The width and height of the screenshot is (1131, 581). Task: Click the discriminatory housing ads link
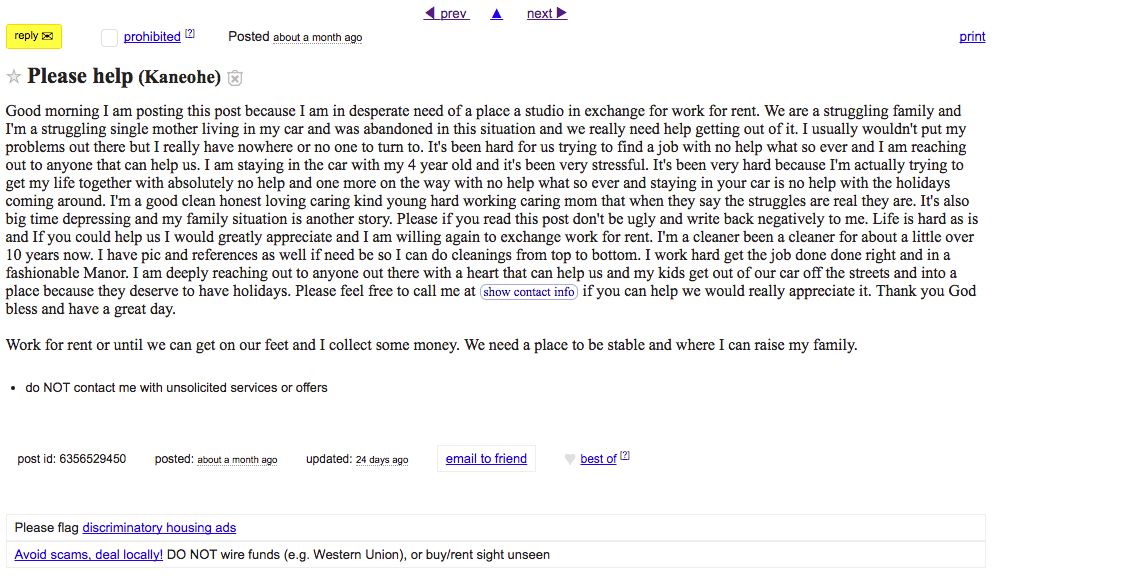(159, 527)
